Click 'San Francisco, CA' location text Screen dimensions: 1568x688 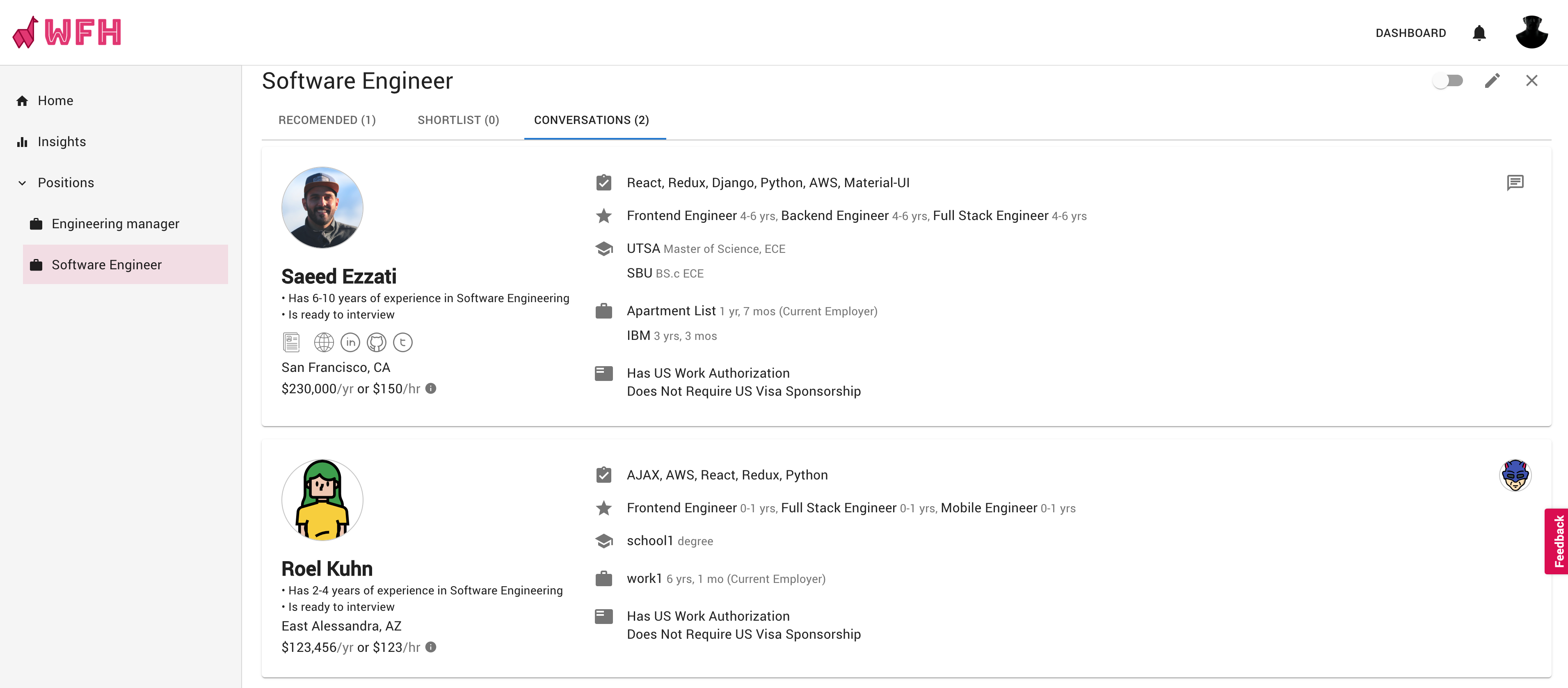pos(336,367)
